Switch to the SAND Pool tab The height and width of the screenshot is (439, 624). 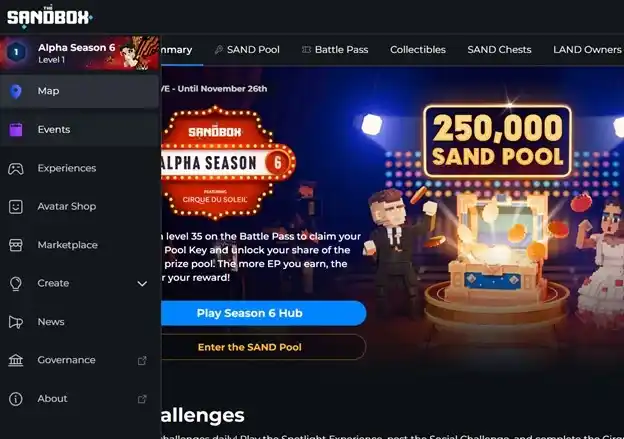[x=247, y=50]
